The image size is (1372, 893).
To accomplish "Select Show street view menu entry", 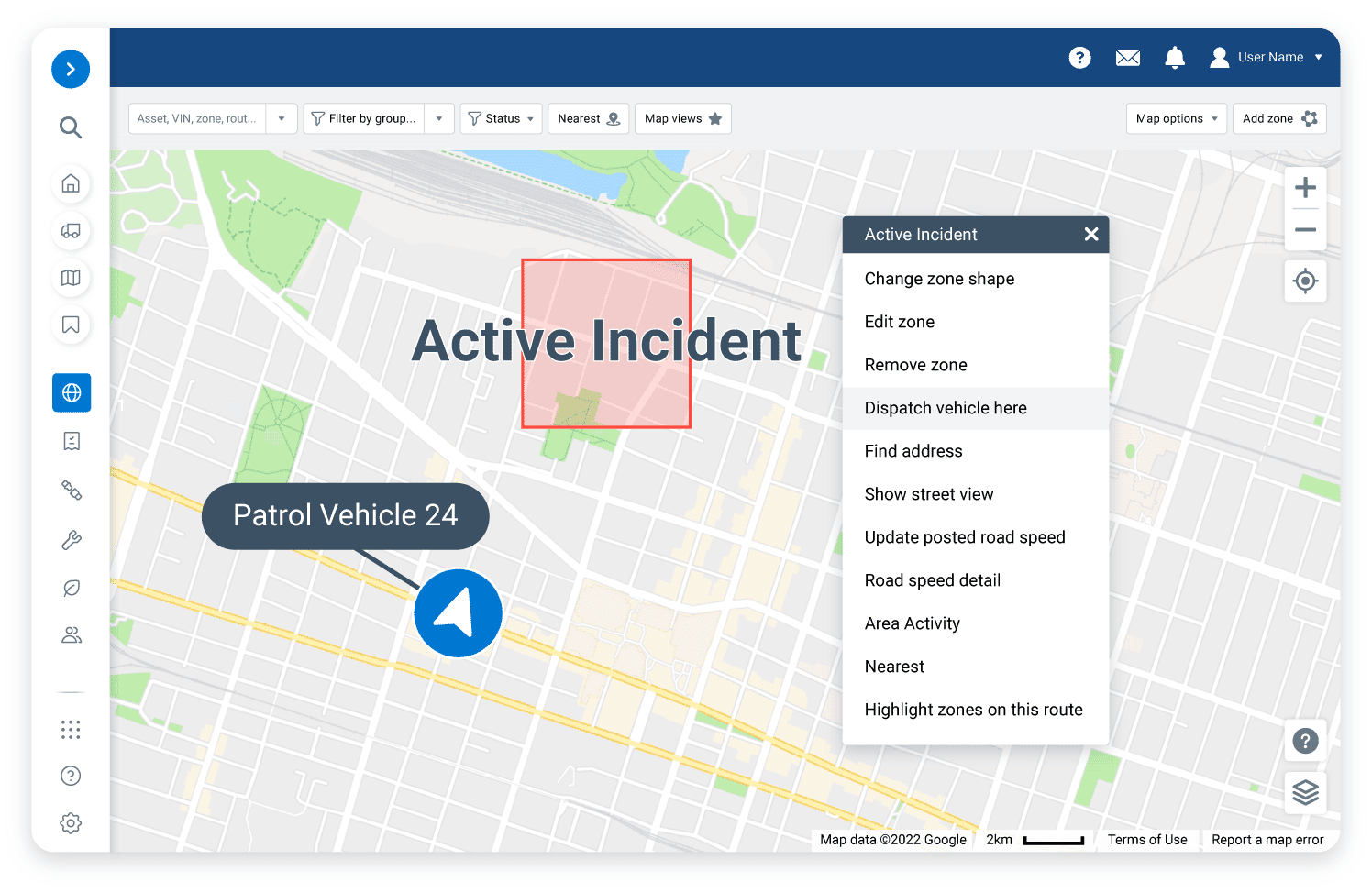I will pos(976,494).
